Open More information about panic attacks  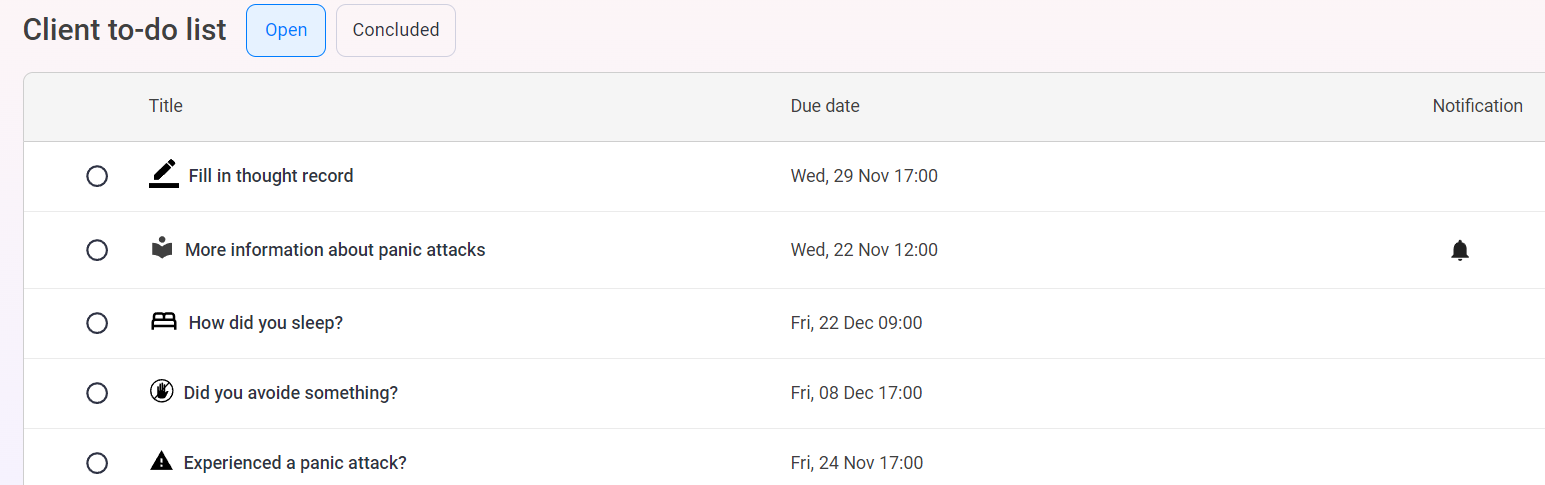pyautogui.click(x=335, y=250)
